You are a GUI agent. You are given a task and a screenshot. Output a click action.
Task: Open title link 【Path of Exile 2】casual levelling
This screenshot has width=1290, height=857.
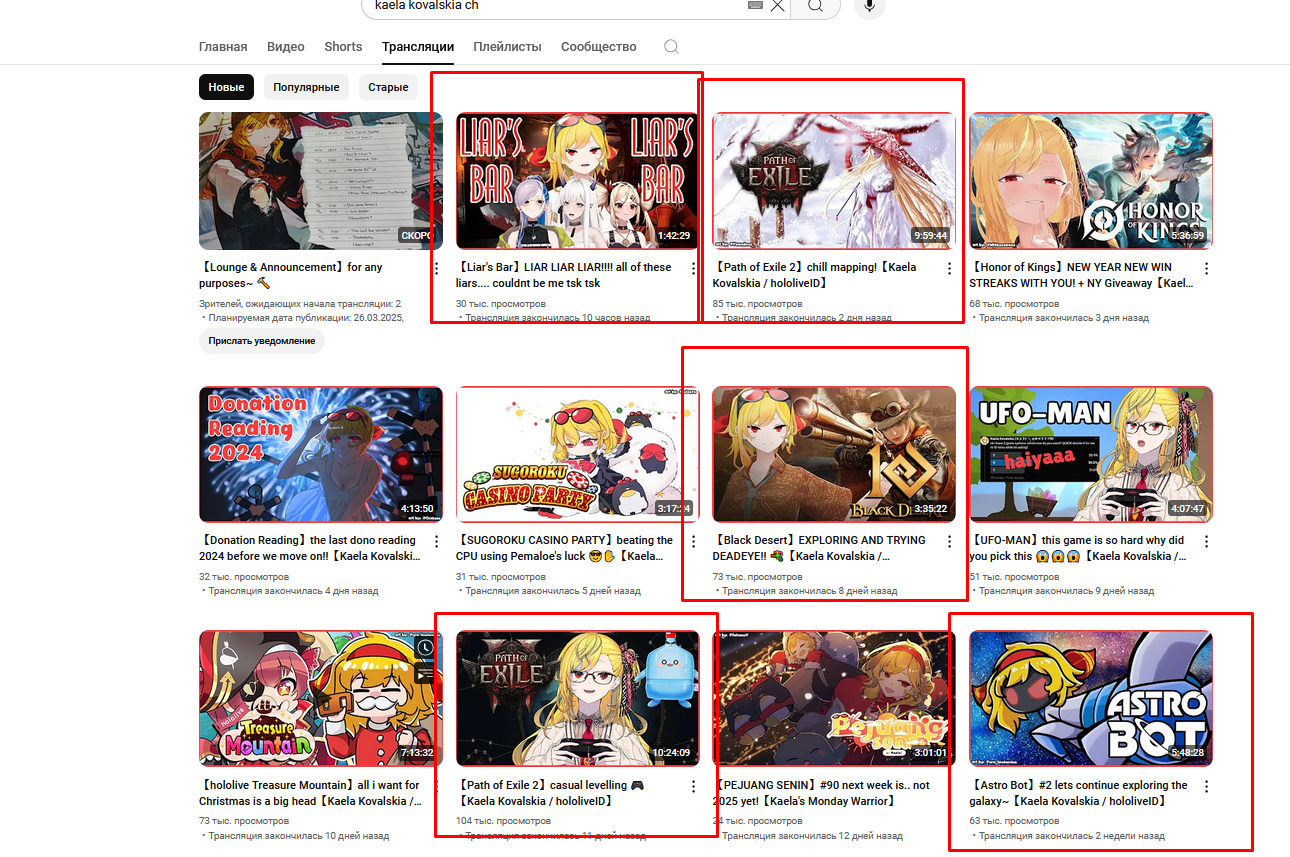tap(552, 793)
